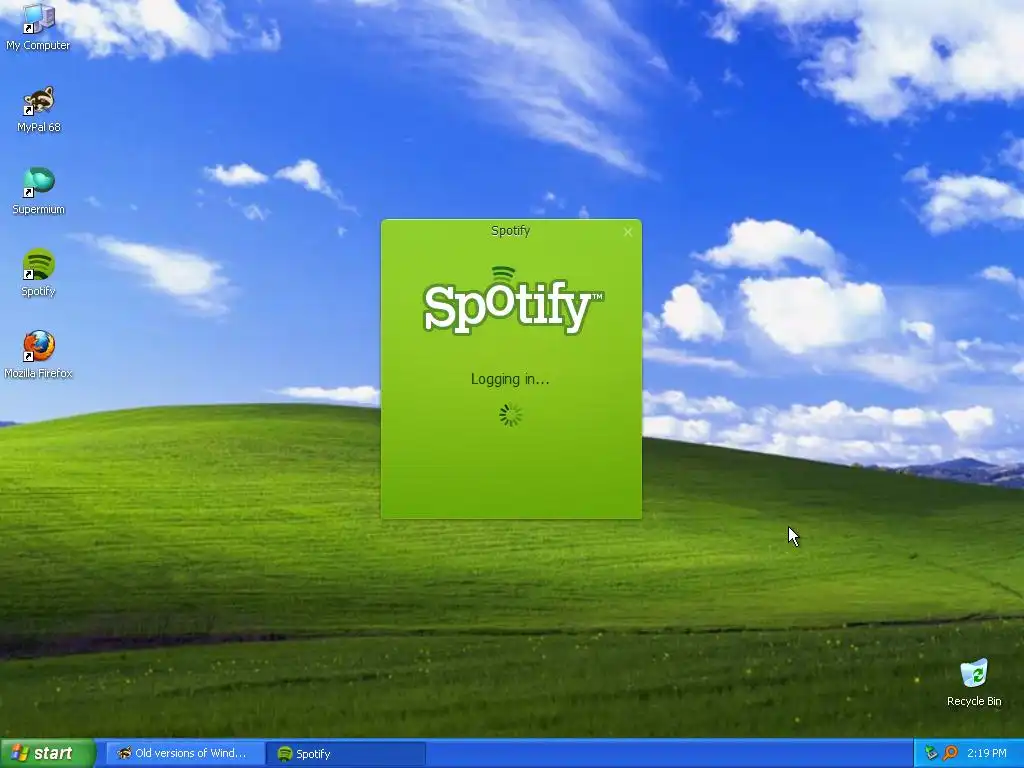
Task: Select the MyPal 68 browser shortcut
Action: pos(38,109)
